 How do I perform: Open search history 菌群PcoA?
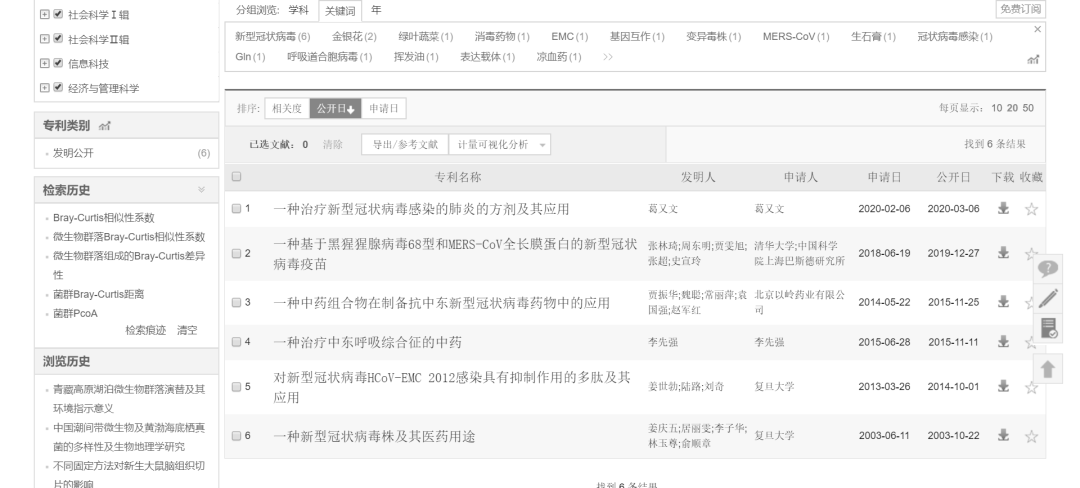[x=75, y=313]
